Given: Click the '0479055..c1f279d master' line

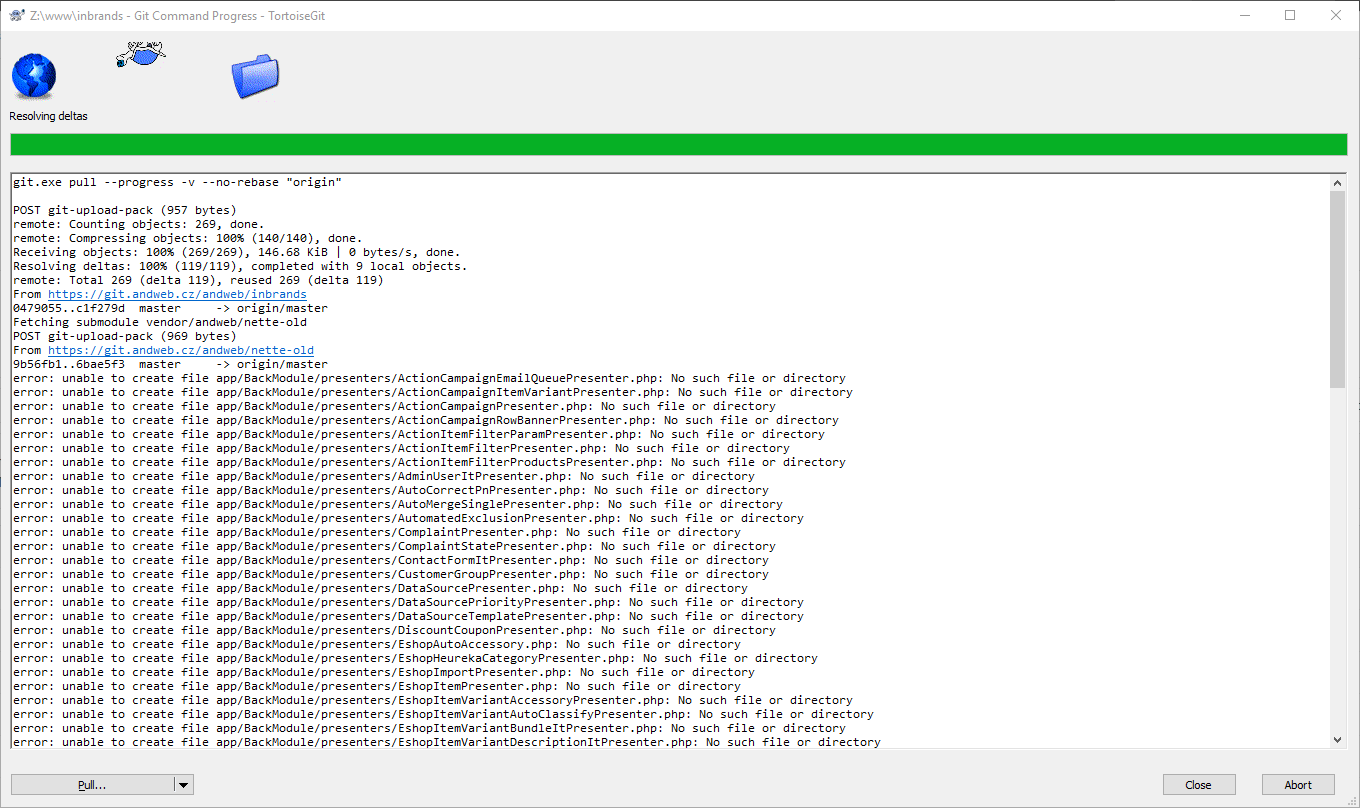Looking at the screenshot, I should pos(170,309).
